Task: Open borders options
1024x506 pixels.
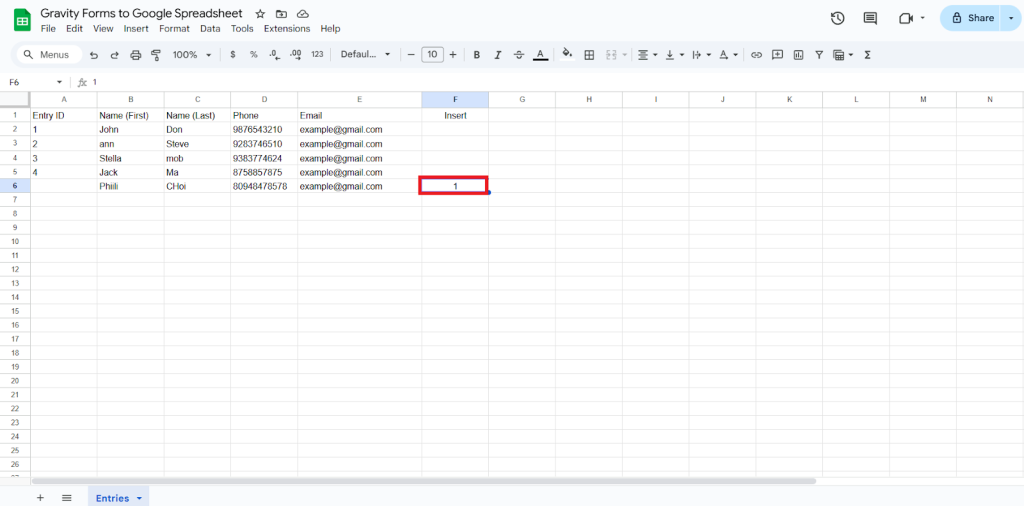Action: click(589, 55)
